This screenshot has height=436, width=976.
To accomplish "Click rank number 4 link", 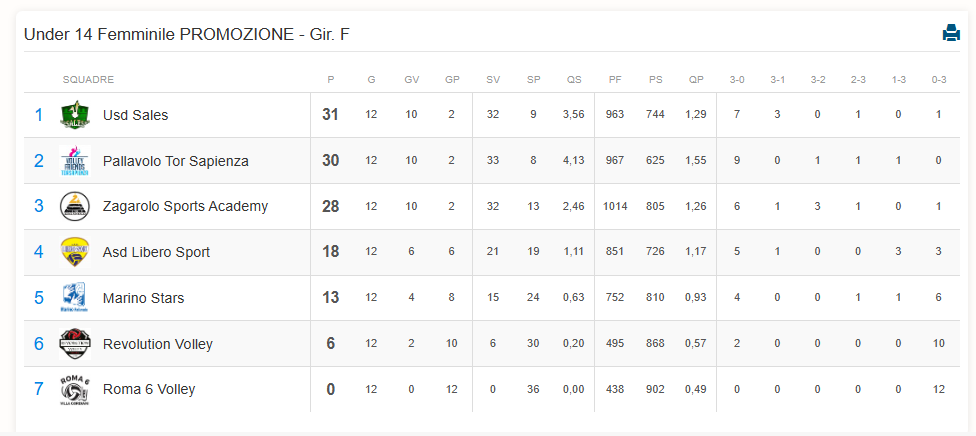I will [x=39, y=252].
